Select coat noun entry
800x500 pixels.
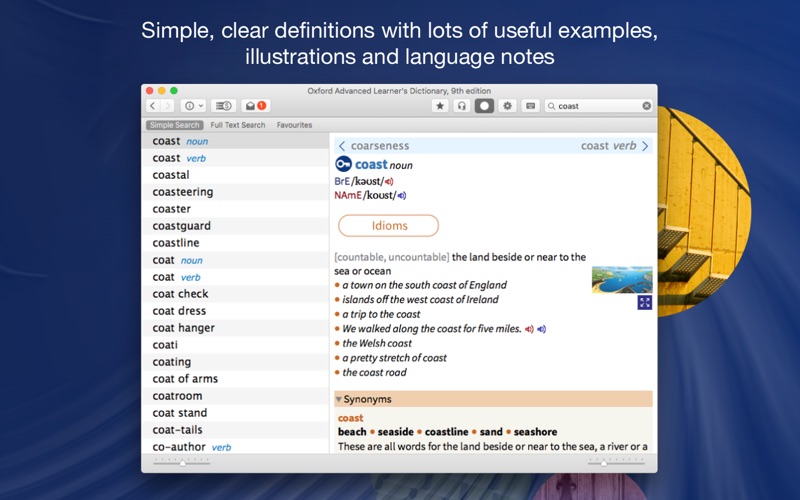point(235,260)
